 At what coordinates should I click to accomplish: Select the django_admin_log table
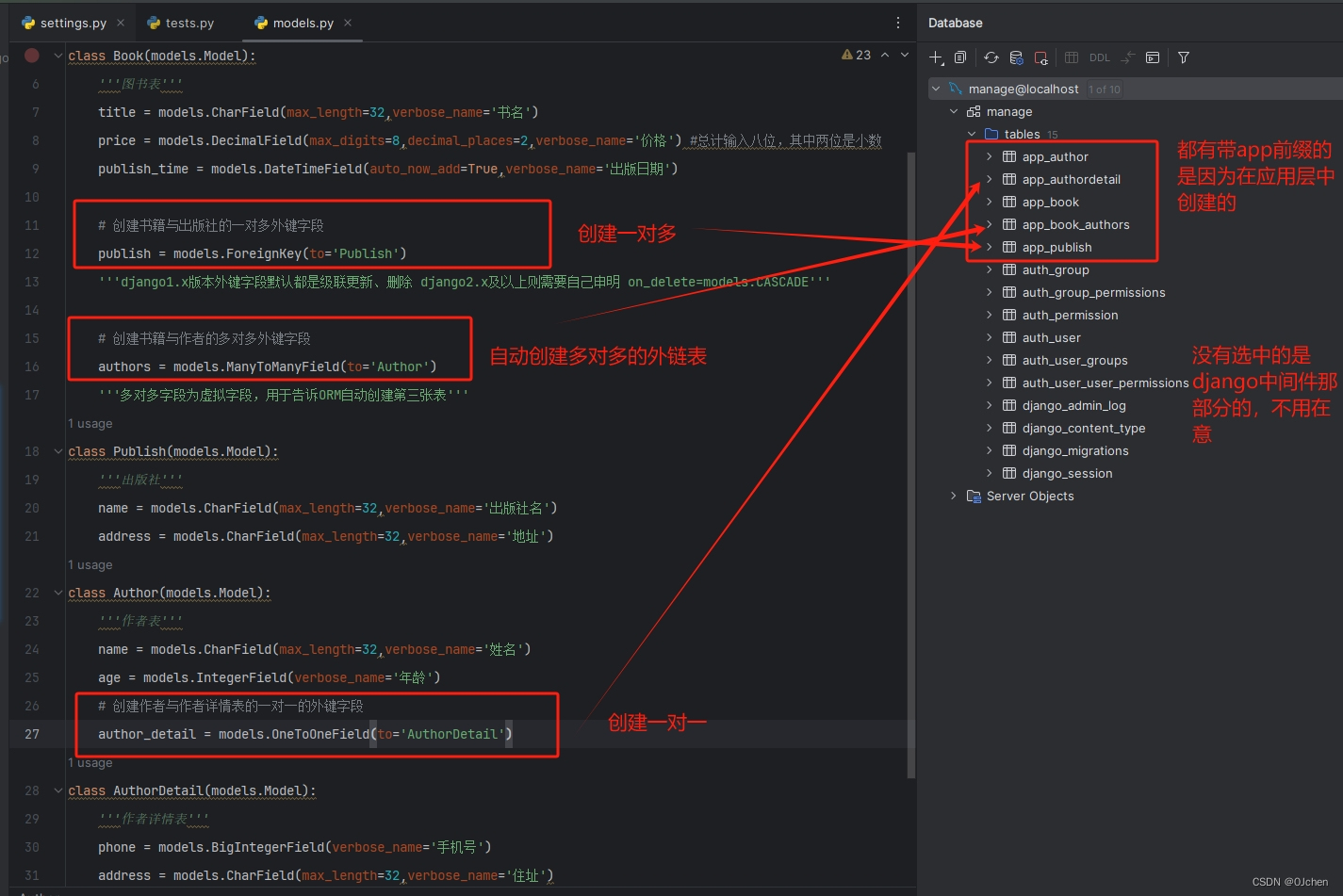click(x=1073, y=405)
